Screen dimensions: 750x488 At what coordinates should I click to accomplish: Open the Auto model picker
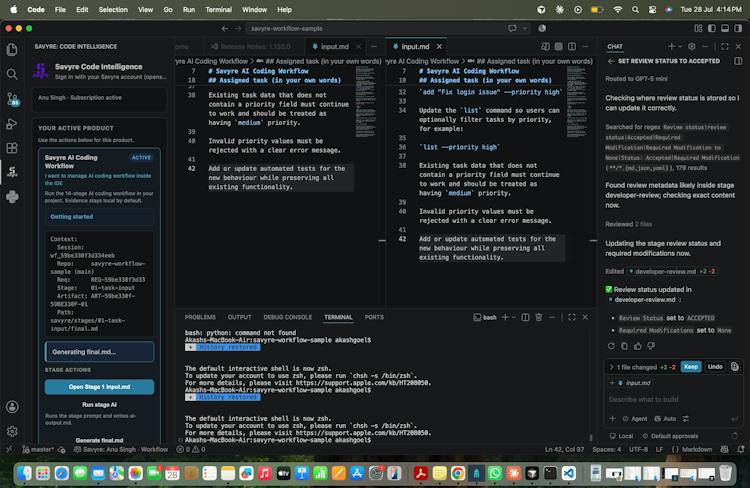tap(665, 419)
